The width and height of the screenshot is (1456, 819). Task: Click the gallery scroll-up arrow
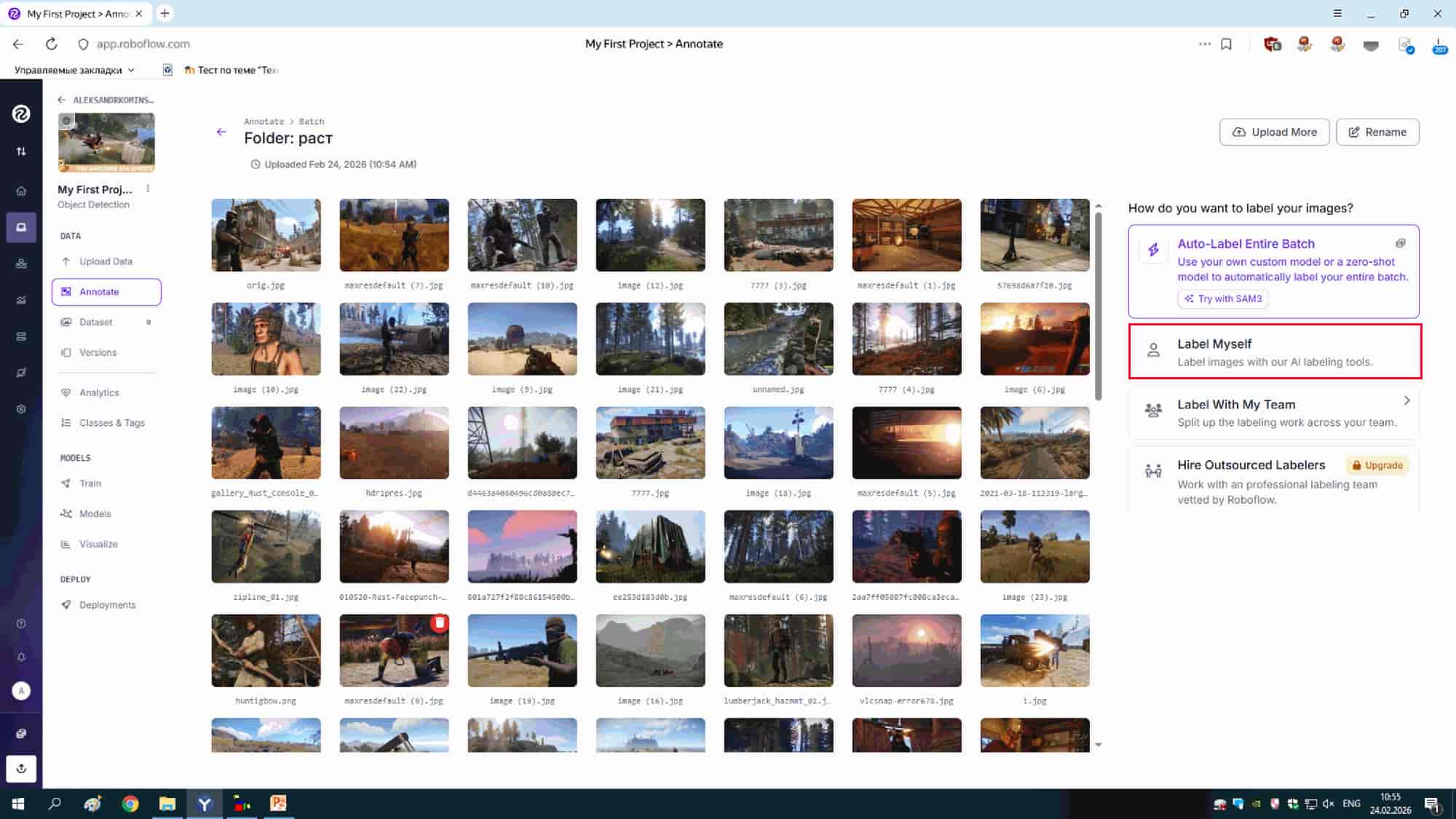point(1099,206)
